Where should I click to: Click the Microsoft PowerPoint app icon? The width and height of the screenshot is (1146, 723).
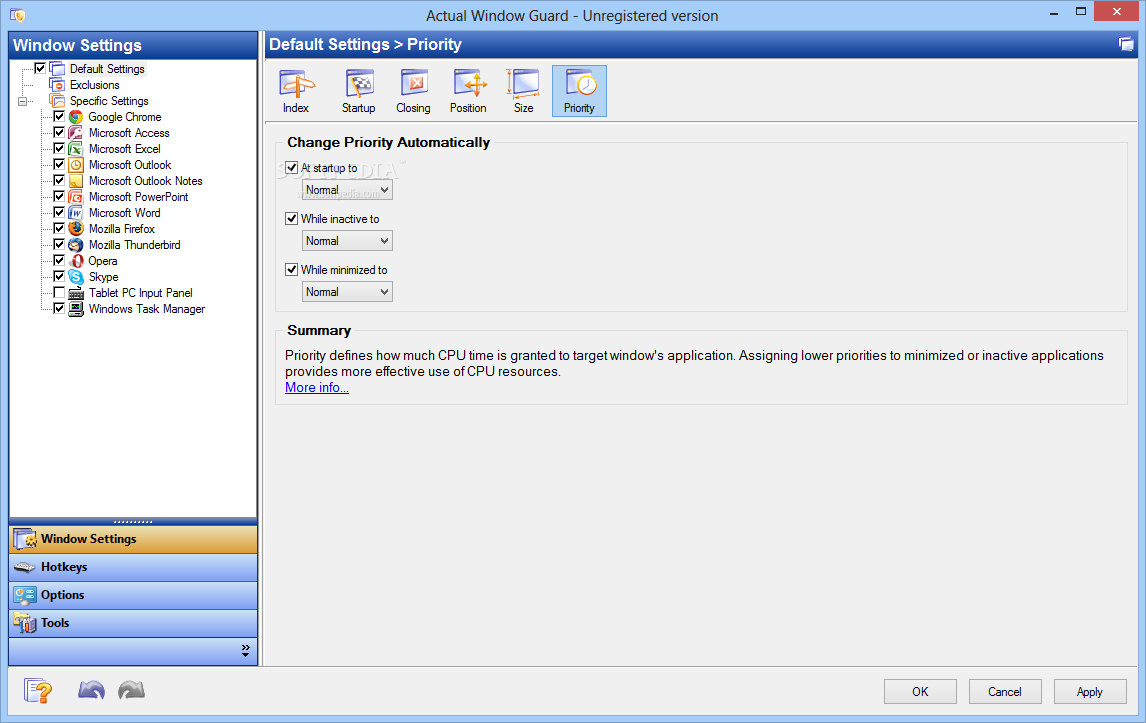pos(76,197)
